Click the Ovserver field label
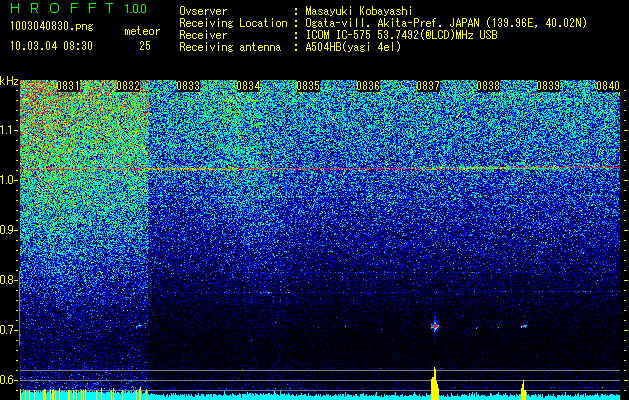This screenshot has height=400, width=629. 203,11
